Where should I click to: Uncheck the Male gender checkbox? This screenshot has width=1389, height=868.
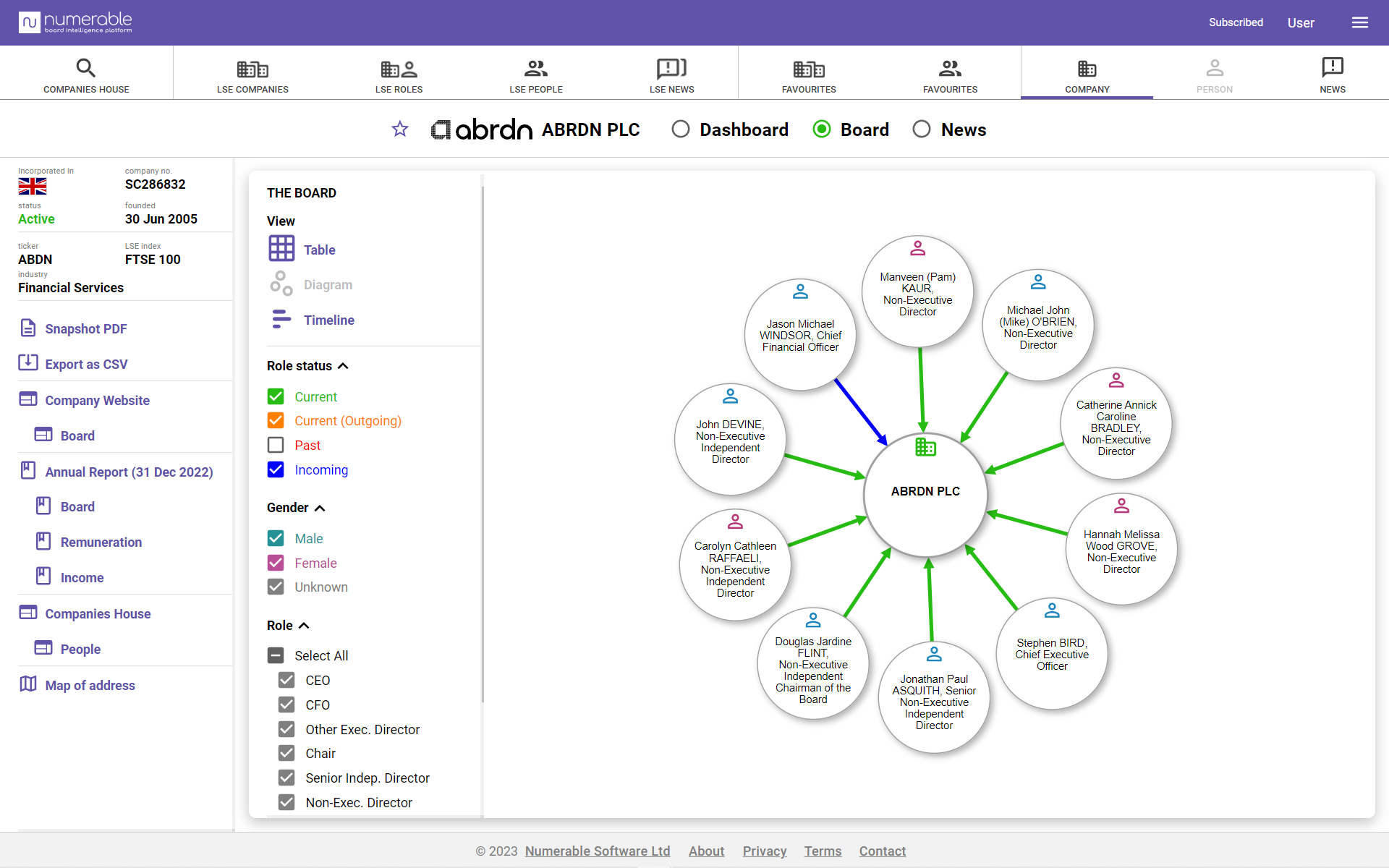pos(276,538)
